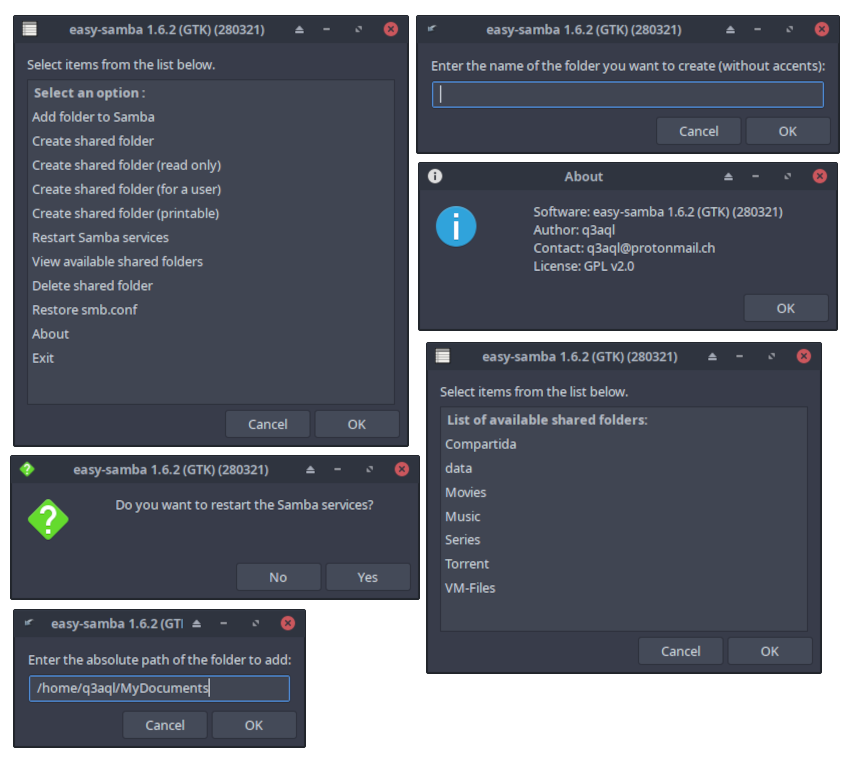Open window menu icon of the folder name dialog
Viewport: 850px width, 760px height.
click(x=432, y=29)
